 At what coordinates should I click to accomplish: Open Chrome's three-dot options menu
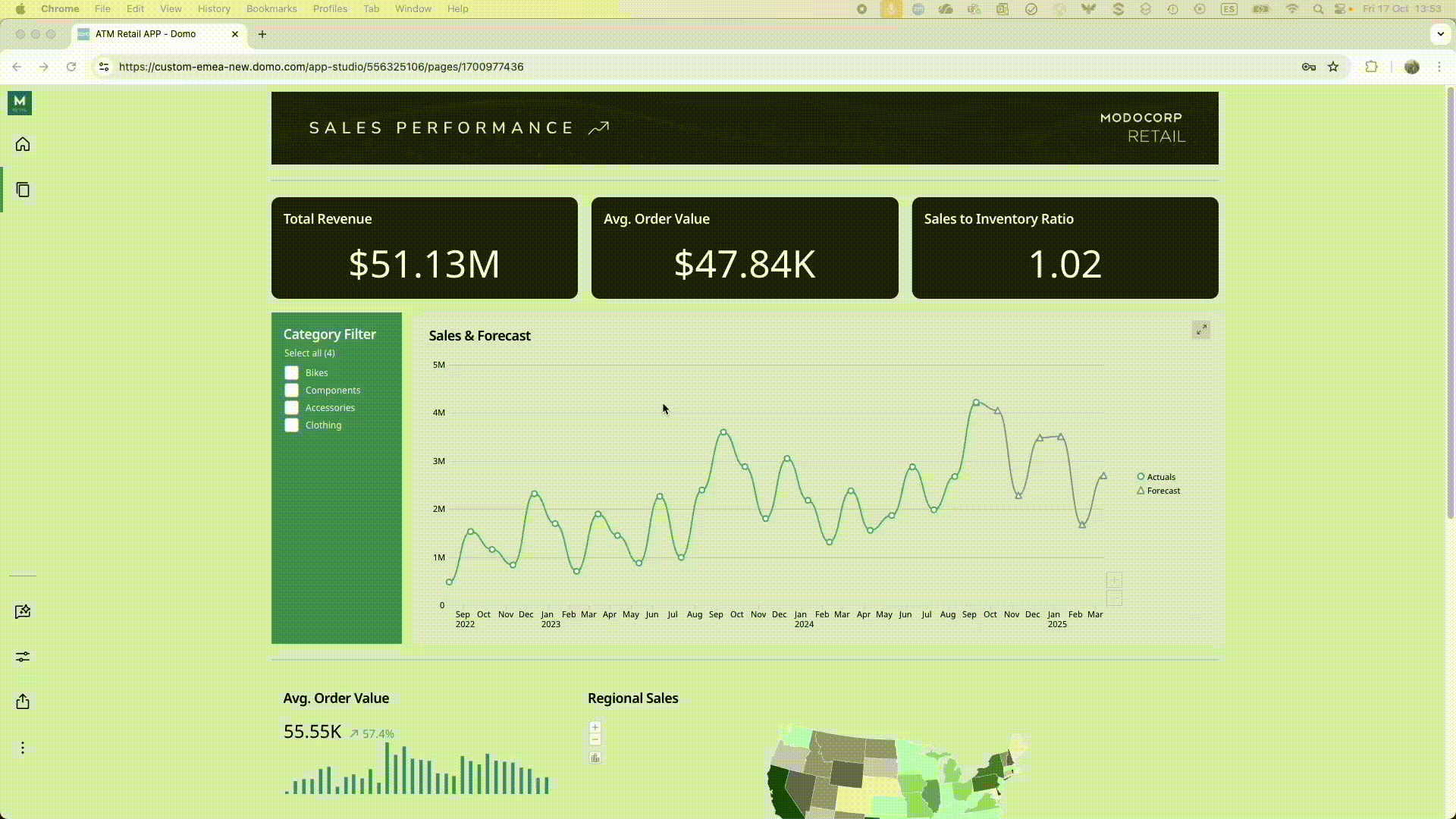[1439, 67]
